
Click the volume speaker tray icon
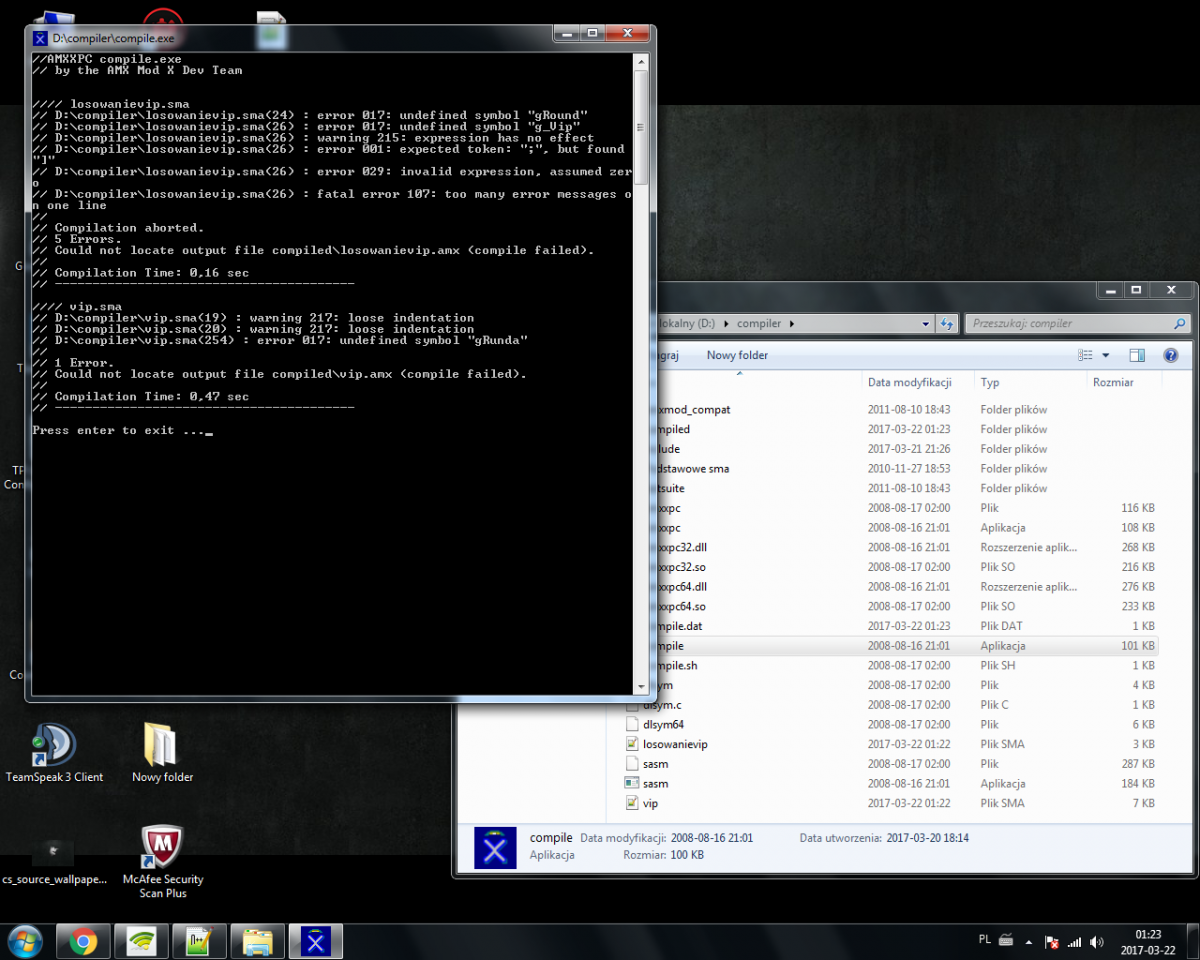click(1097, 942)
